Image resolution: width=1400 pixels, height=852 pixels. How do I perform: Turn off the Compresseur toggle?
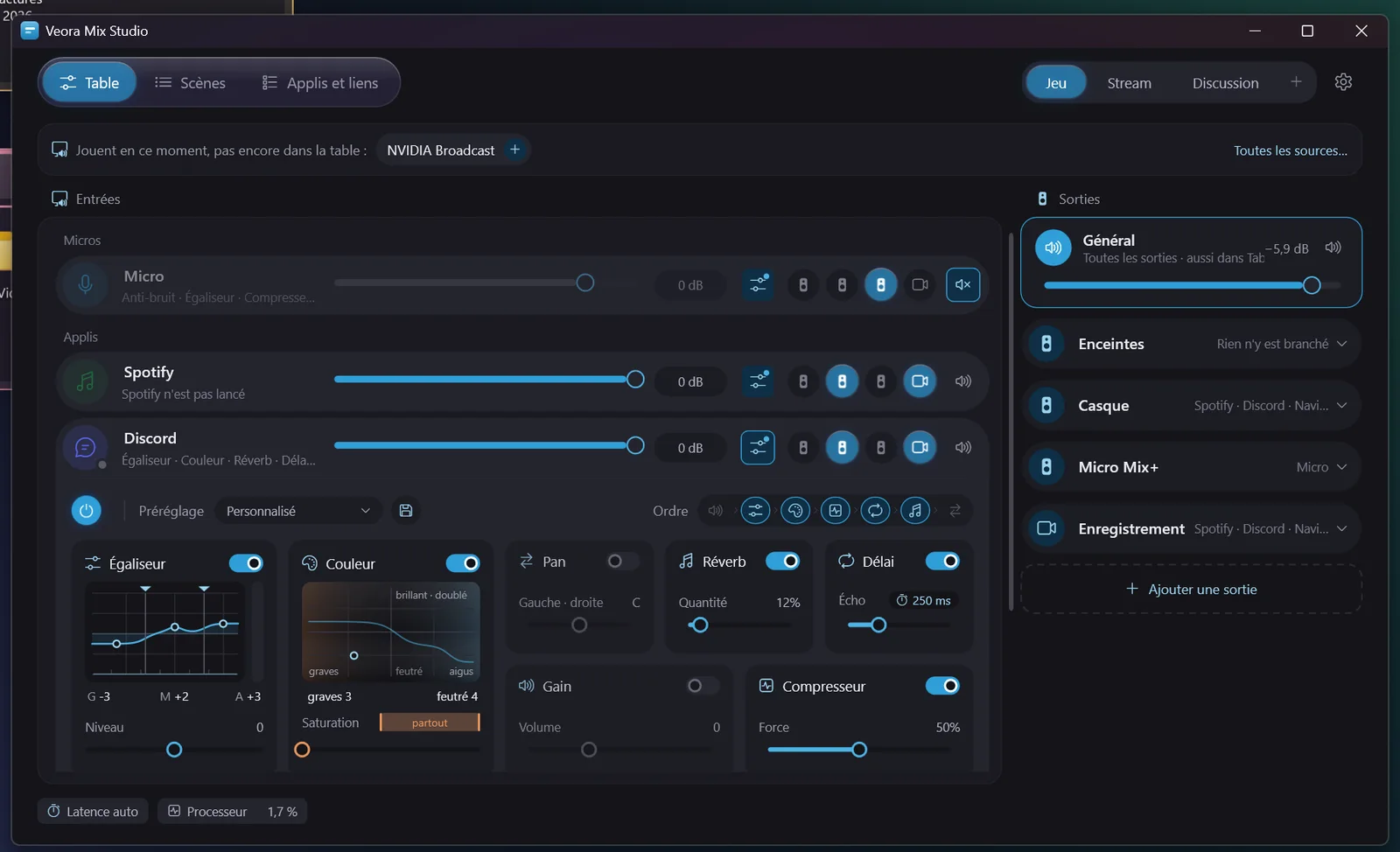pos(942,686)
